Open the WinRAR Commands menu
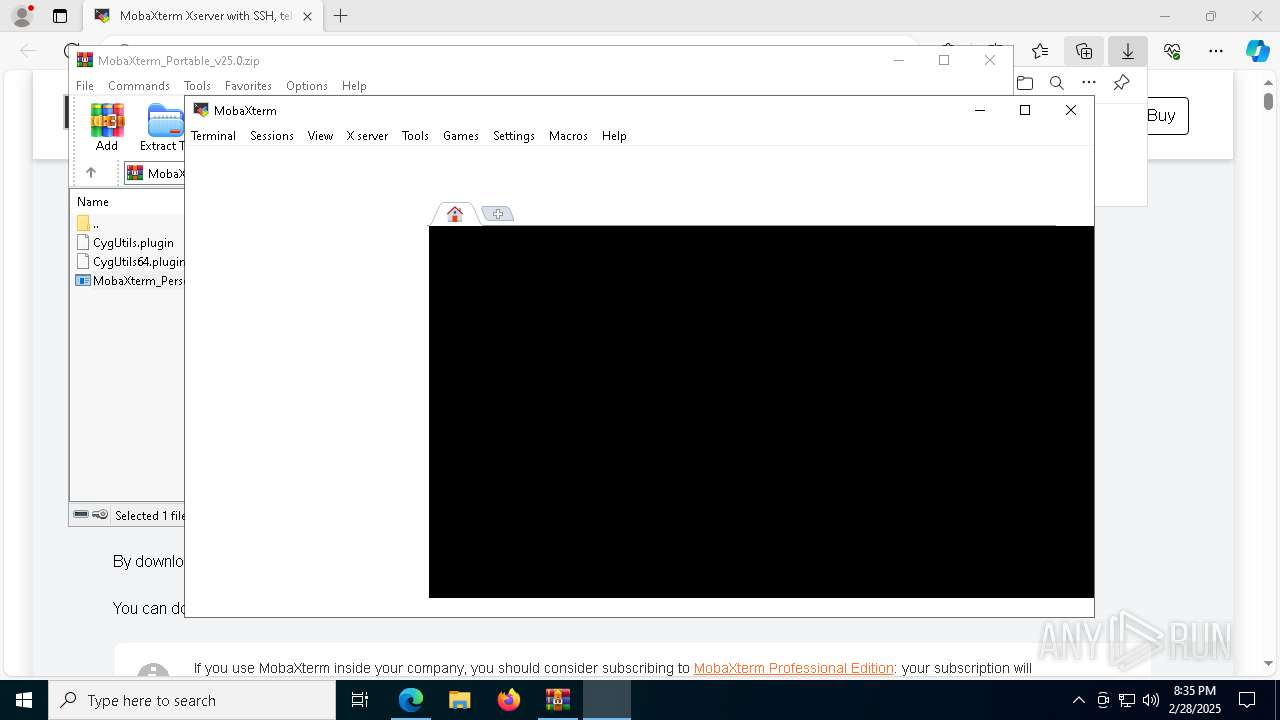1280x720 pixels. 139,86
